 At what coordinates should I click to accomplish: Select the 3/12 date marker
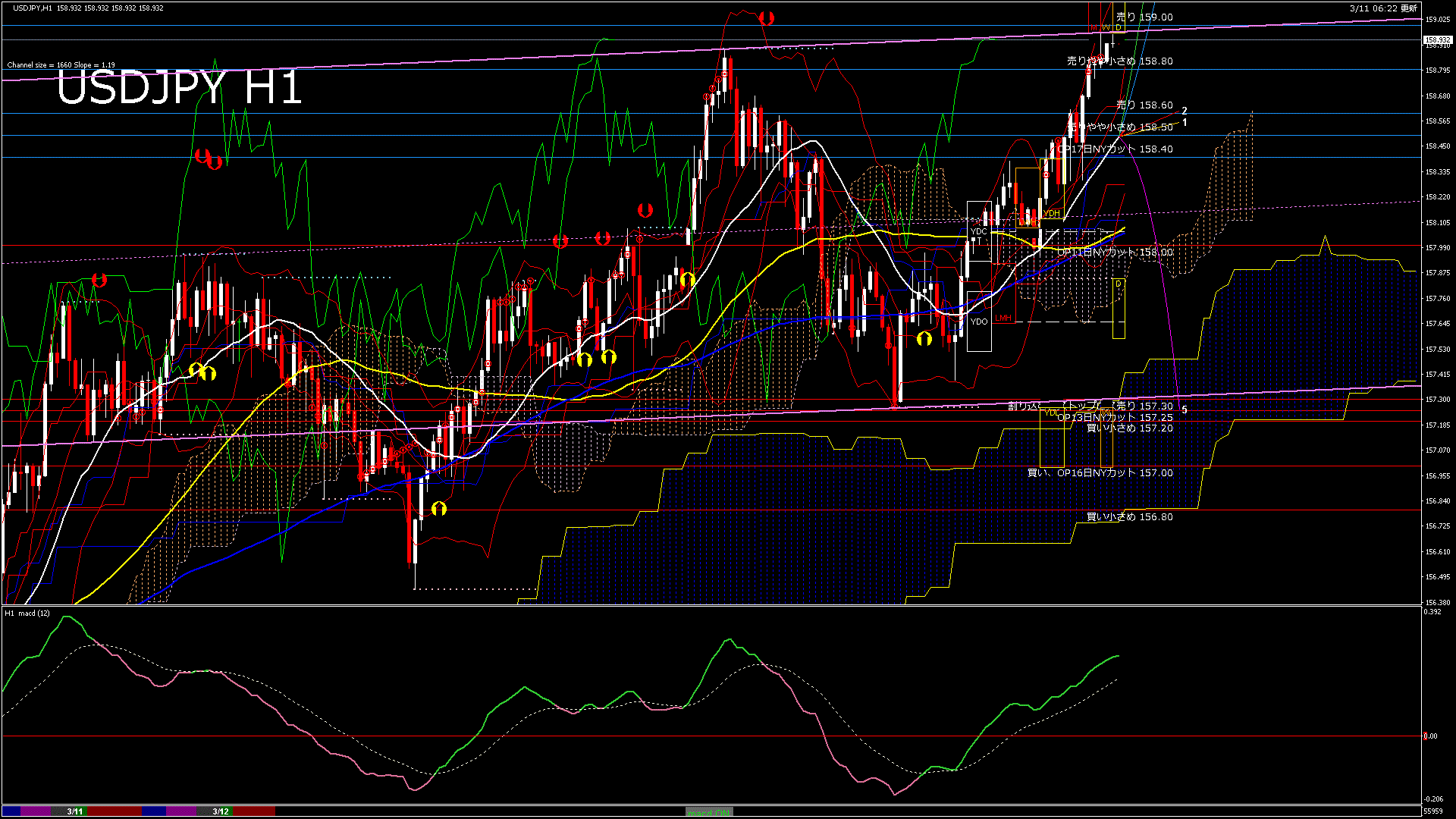coord(221,811)
